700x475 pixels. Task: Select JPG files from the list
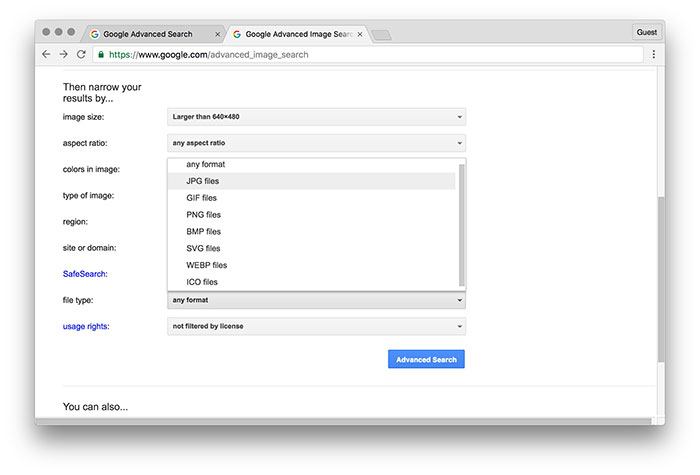tap(203, 181)
